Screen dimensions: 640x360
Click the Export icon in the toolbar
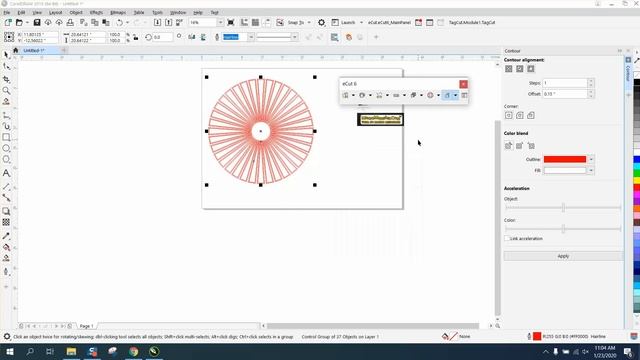169,22
